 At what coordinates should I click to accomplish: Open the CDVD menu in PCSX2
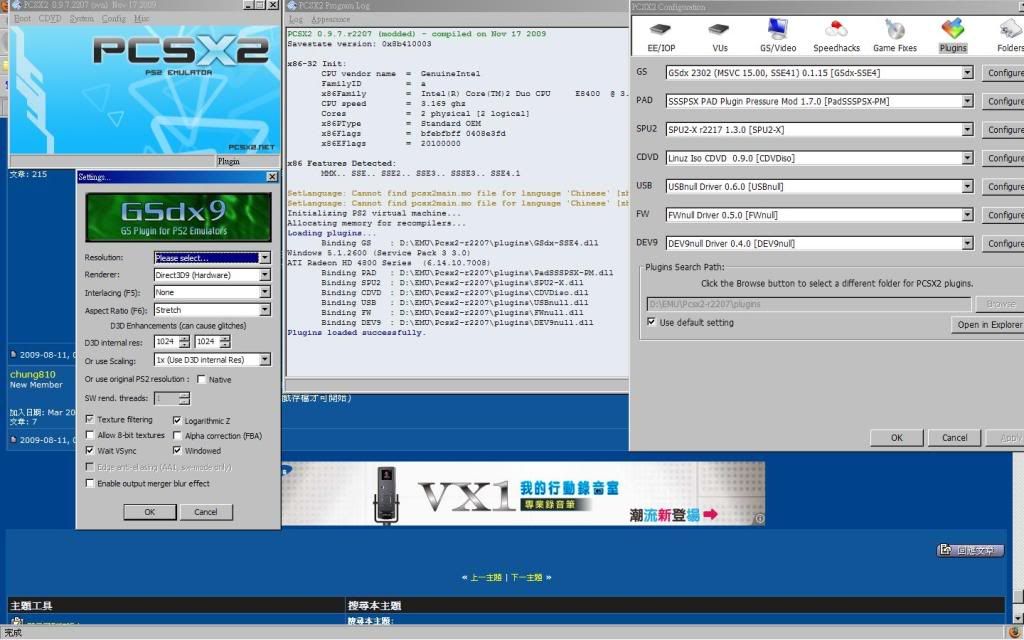(50, 19)
